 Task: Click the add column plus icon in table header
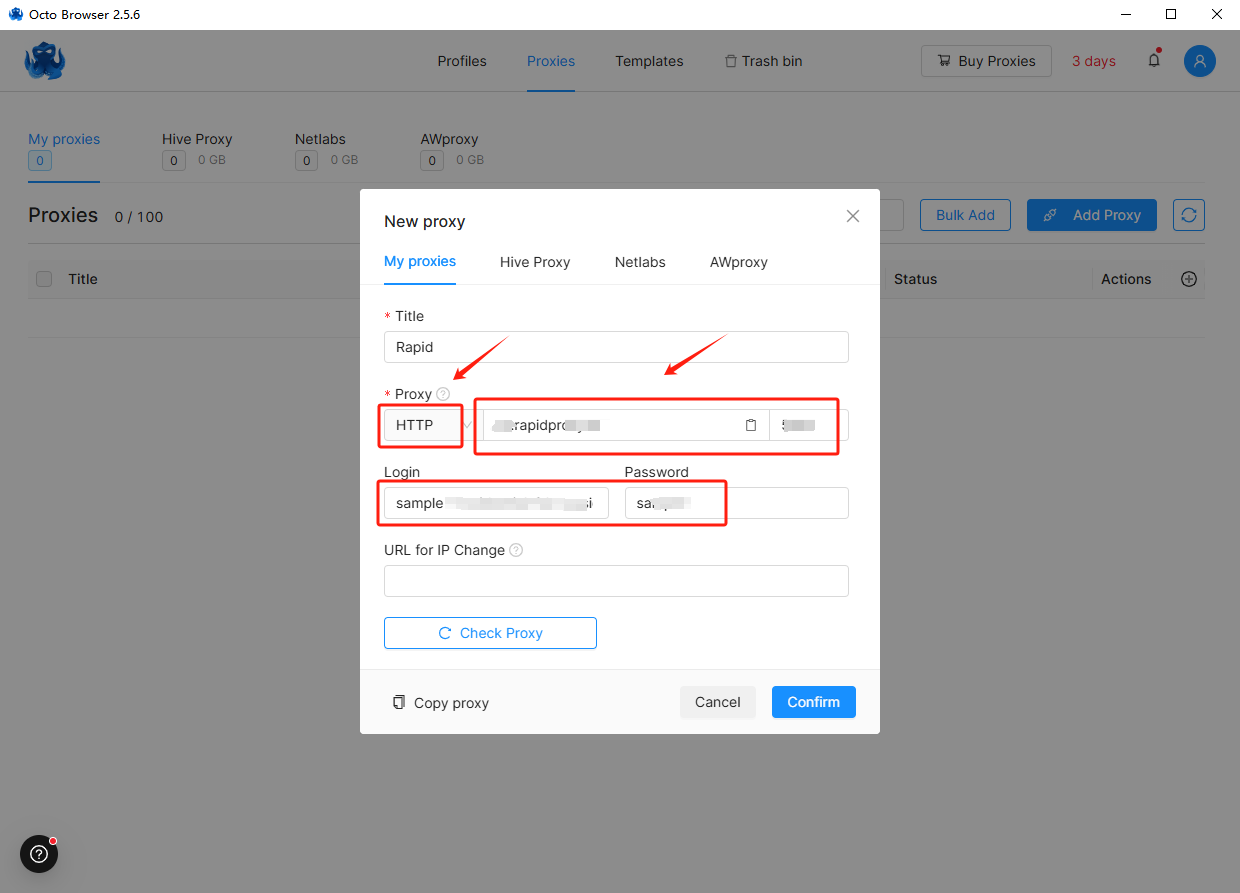tap(1189, 279)
